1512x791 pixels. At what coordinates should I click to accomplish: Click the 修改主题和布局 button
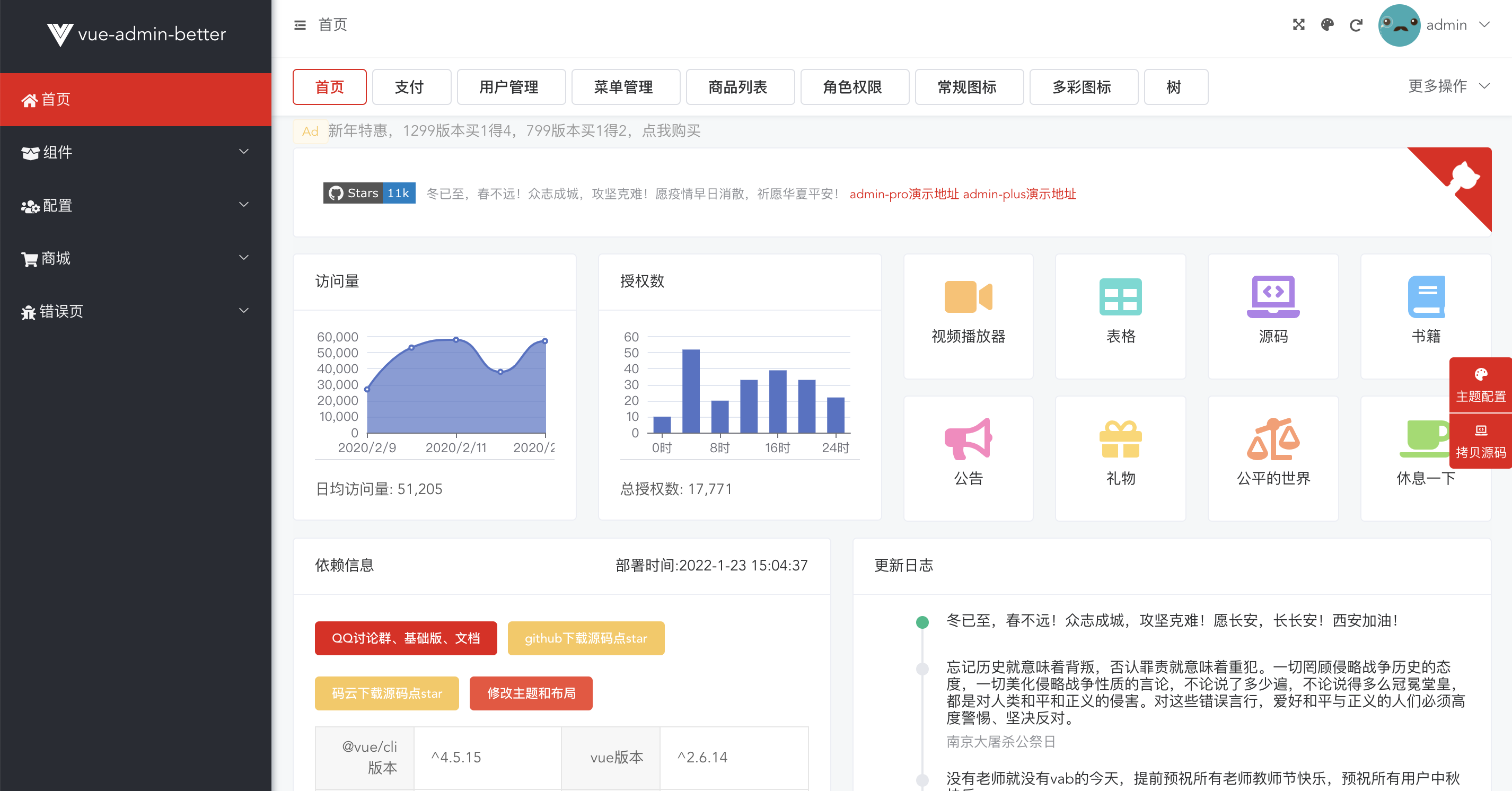pyautogui.click(x=531, y=693)
